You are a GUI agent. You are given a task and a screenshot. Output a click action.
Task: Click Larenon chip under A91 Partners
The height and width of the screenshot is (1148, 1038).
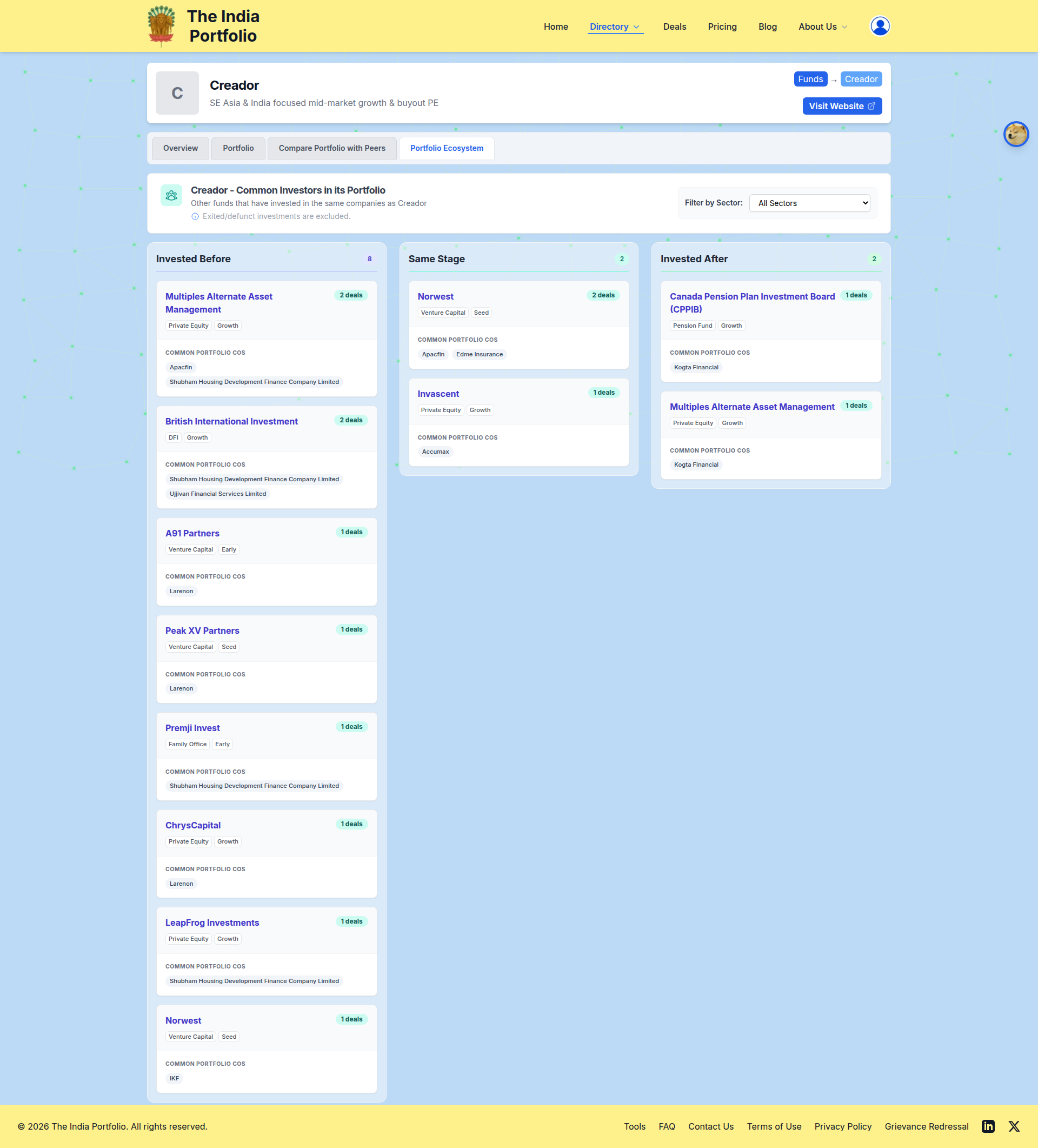pos(181,591)
